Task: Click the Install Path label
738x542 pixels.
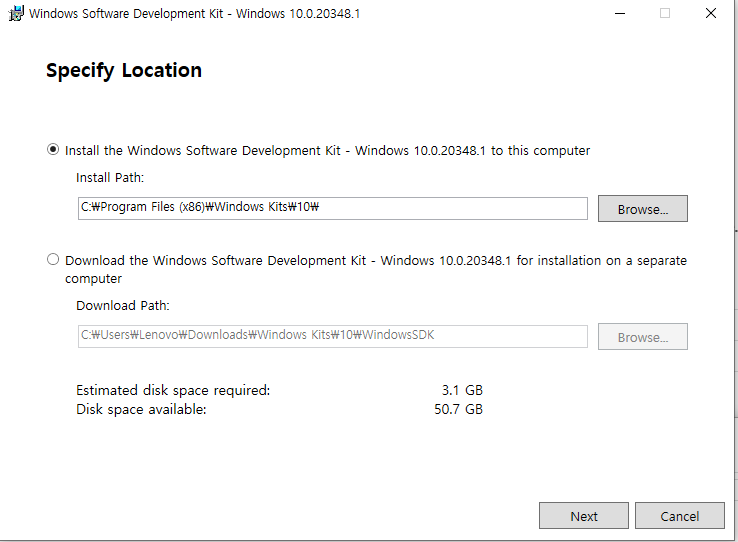Action: [110, 177]
